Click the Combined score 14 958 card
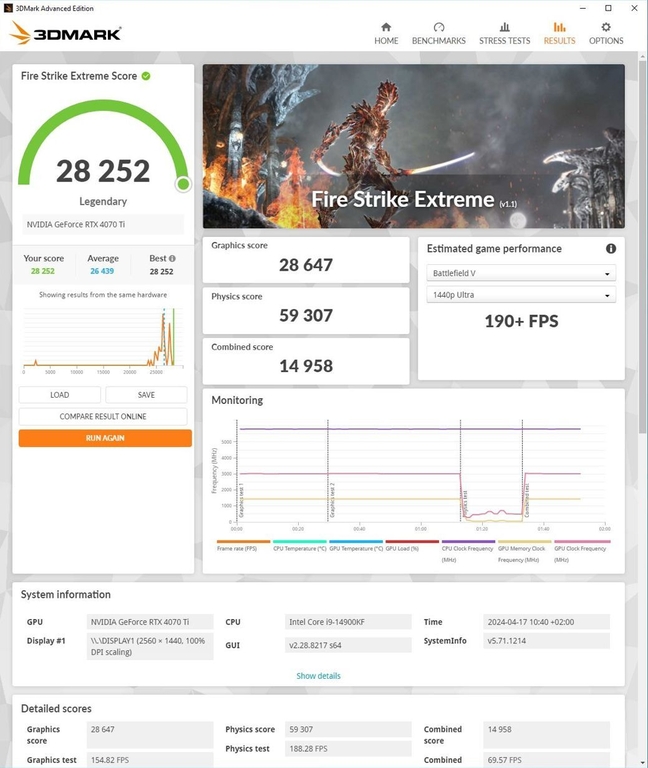 [306, 361]
